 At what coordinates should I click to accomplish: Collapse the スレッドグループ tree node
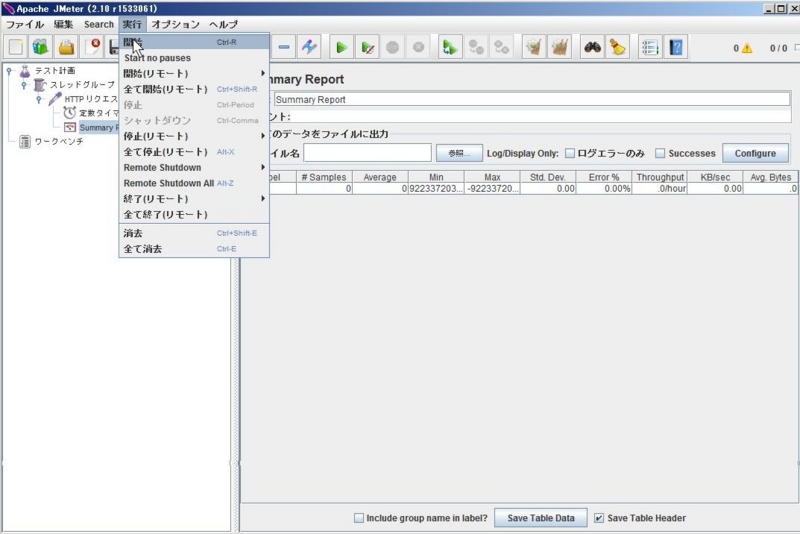pos(24,85)
